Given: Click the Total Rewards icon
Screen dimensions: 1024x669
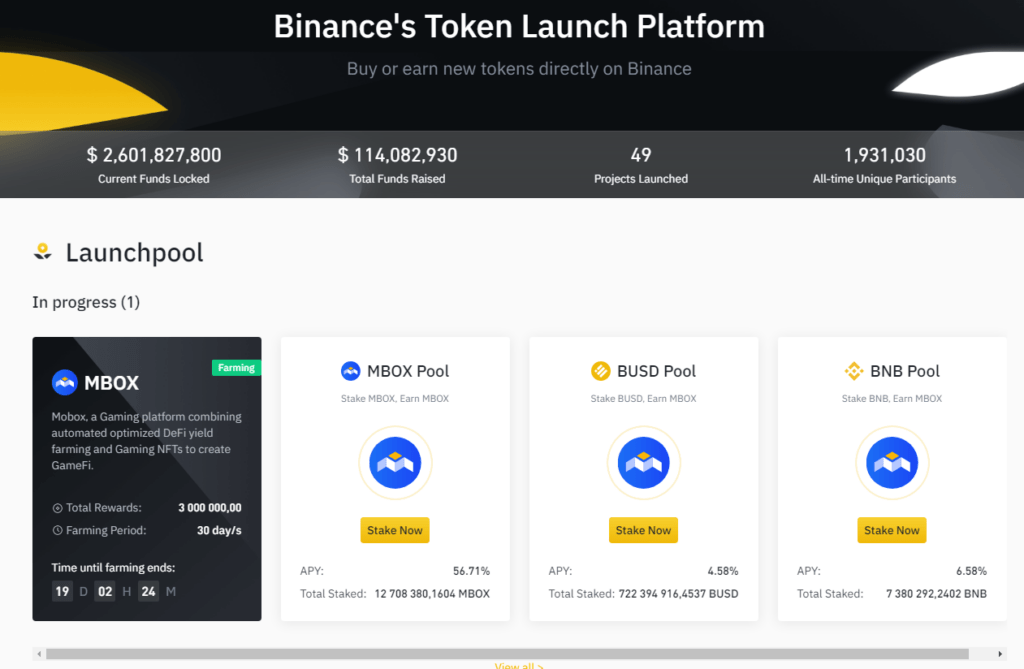Looking at the screenshot, I should coord(57,508).
